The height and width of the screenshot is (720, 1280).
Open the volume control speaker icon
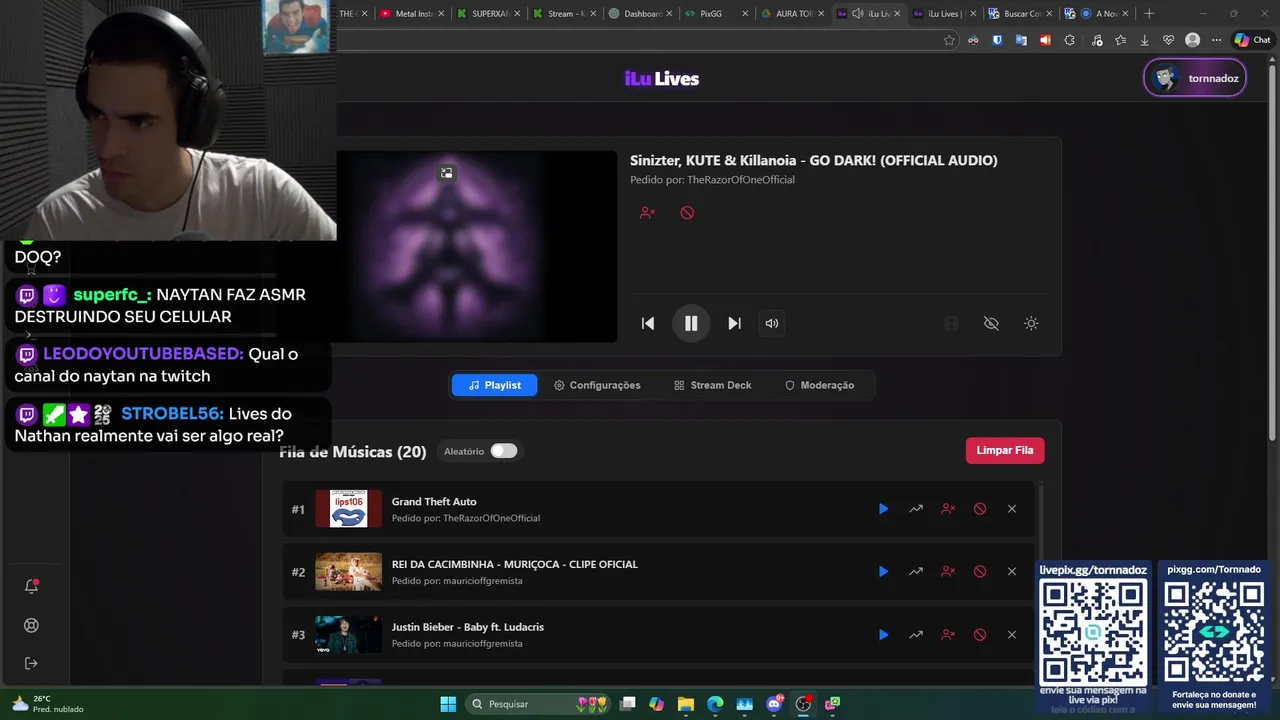[771, 323]
